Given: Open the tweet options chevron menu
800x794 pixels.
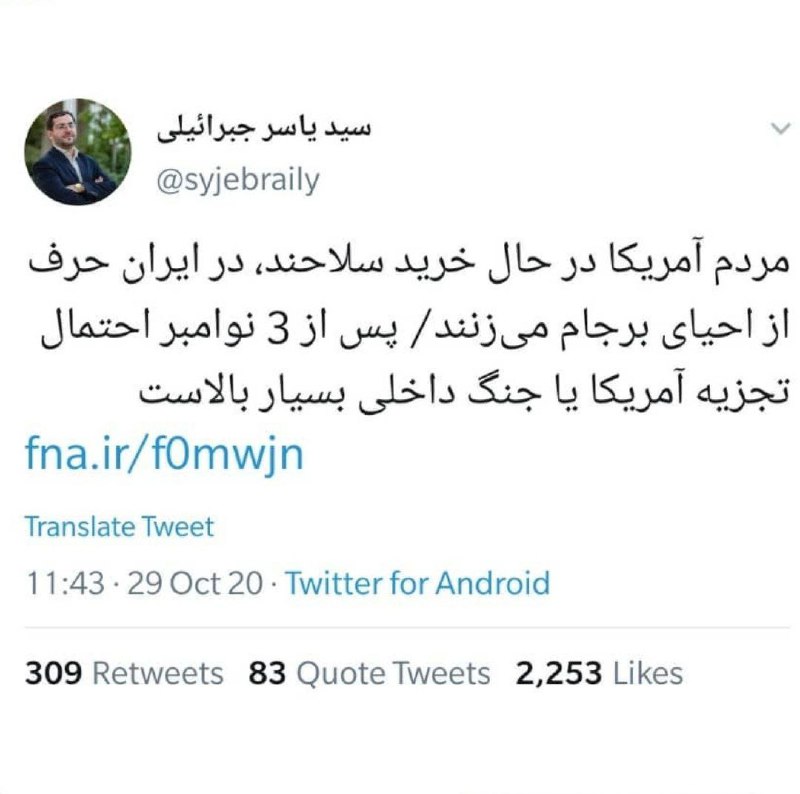Looking at the screenshot, I should [x=781, y=129].
